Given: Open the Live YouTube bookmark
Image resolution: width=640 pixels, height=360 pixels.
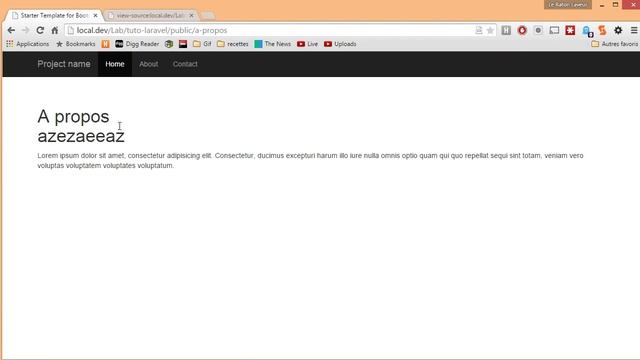Looking at the screenshot, I should (x=307, y=44).
